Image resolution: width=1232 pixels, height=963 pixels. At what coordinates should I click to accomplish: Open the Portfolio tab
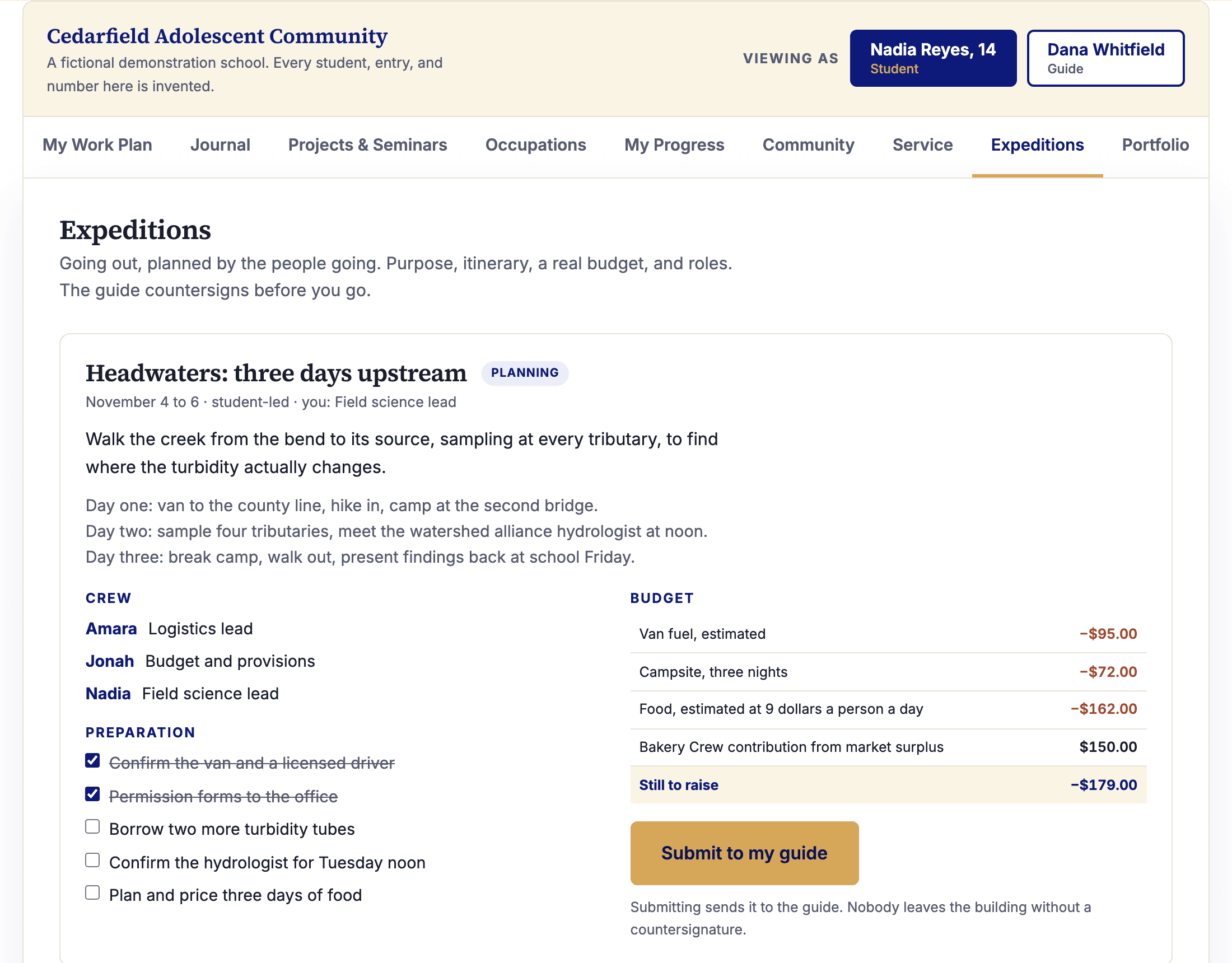click(1155, 145)
